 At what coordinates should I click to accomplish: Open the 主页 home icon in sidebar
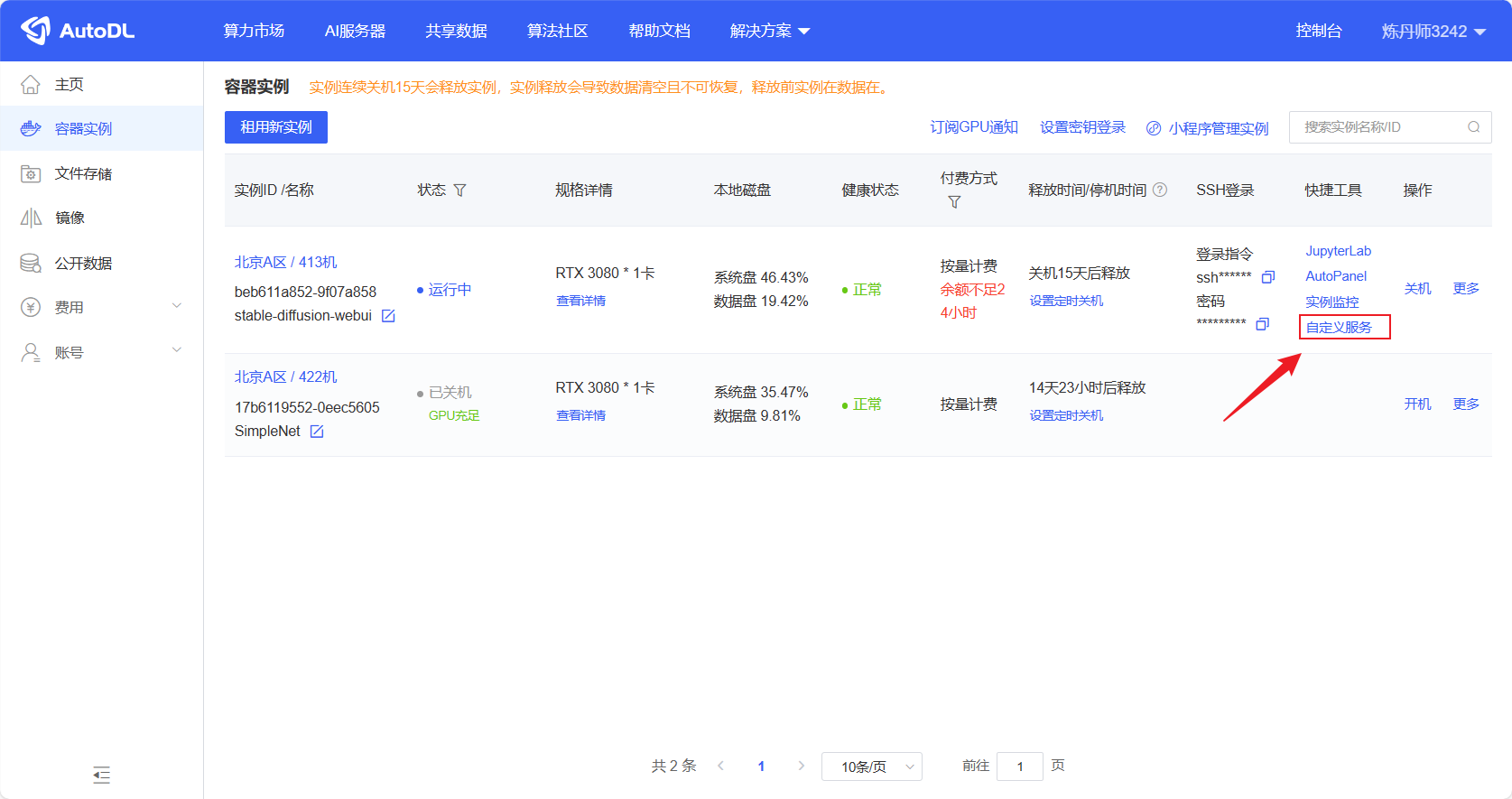[x=31, y=84]
